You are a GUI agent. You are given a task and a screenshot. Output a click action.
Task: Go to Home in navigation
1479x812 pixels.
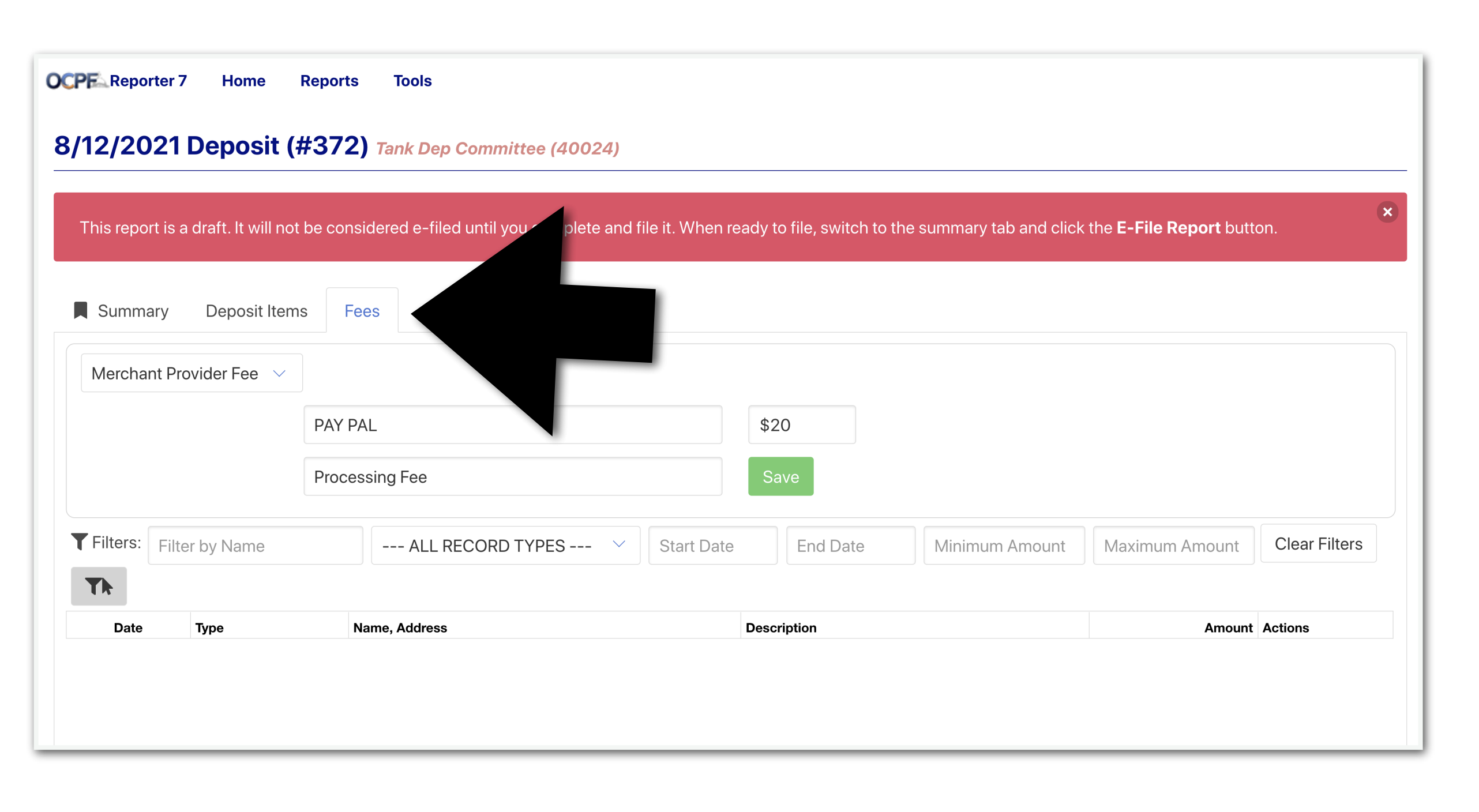point(243,81)
